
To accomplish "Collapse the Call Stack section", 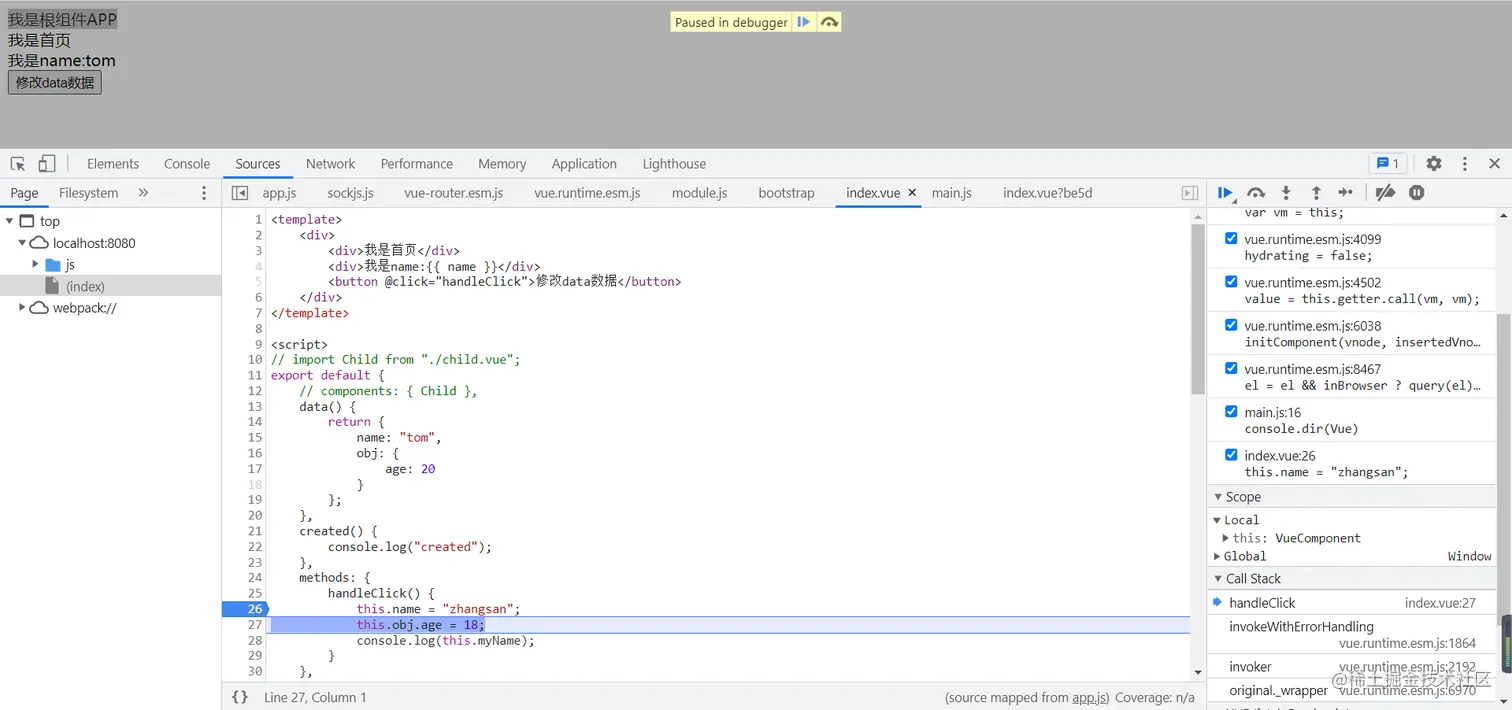I will pyautogui.click(x=1218, y=579).
